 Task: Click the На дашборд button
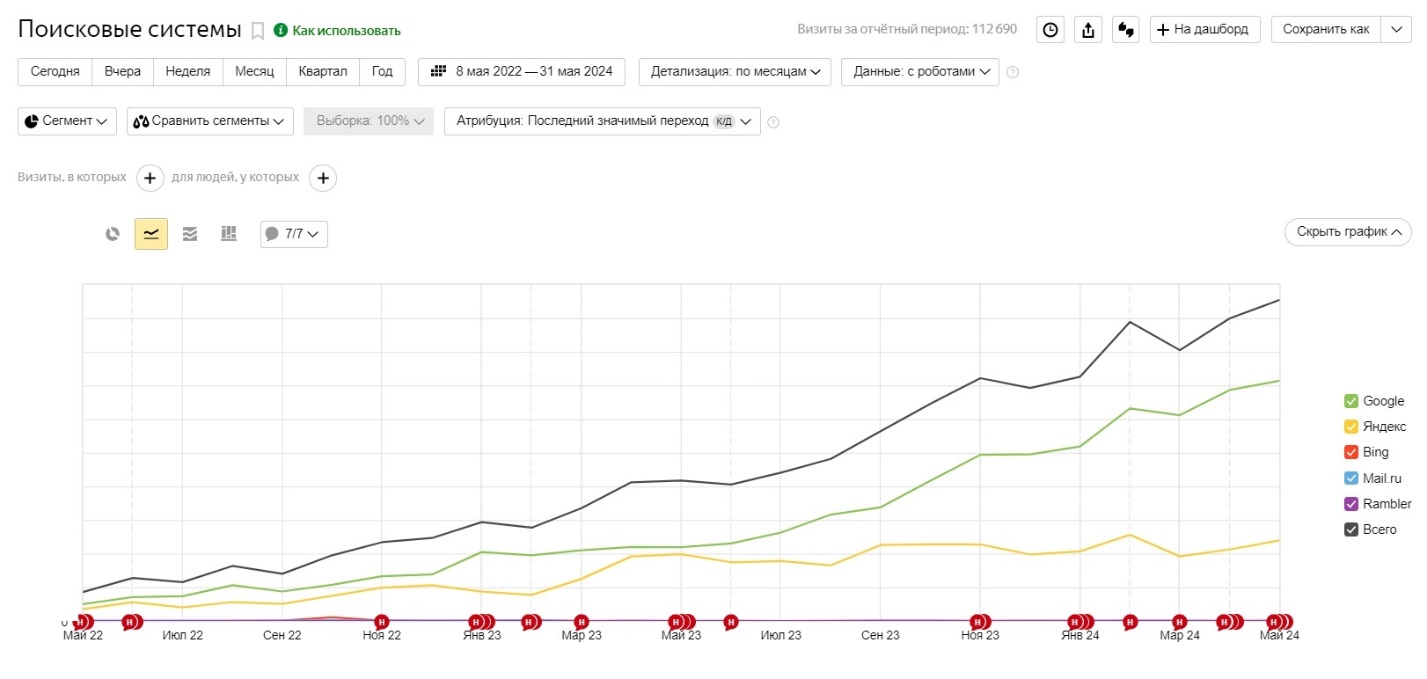(1205, 30)
